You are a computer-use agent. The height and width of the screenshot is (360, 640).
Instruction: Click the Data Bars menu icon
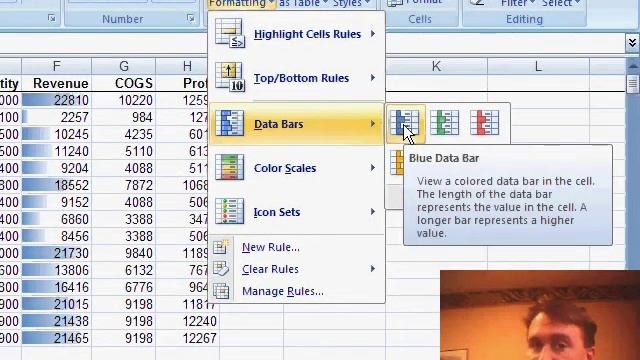click(229, 123)
